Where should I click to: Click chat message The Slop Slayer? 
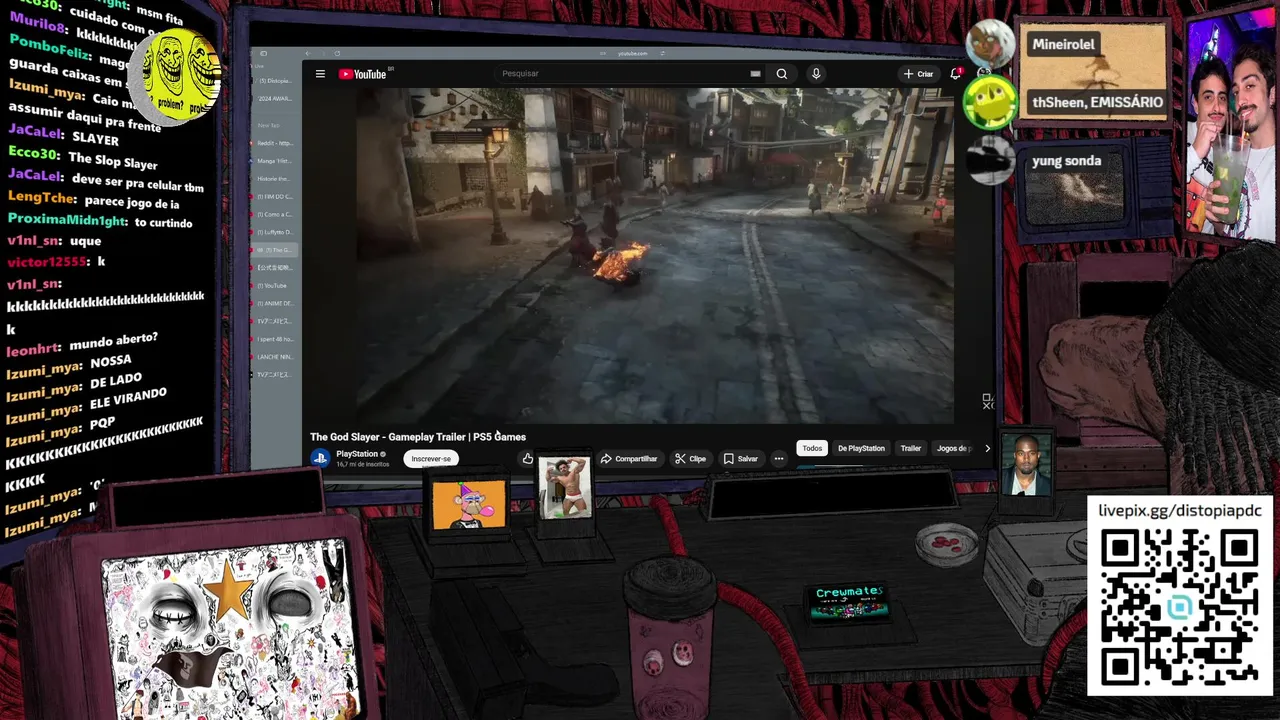112,160
